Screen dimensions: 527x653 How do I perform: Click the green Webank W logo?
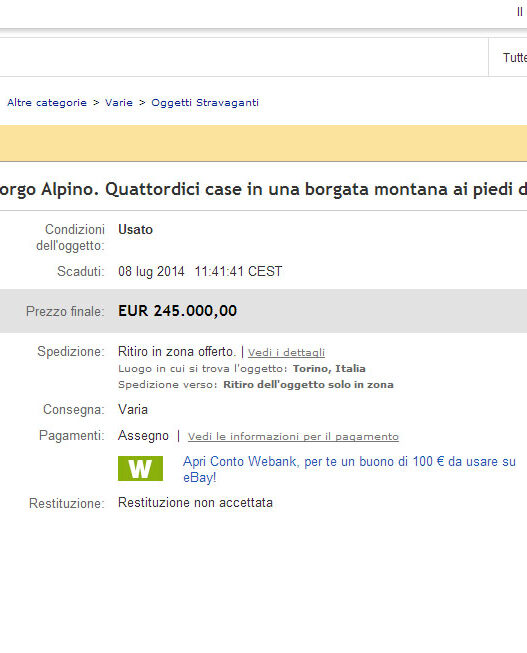140,469
